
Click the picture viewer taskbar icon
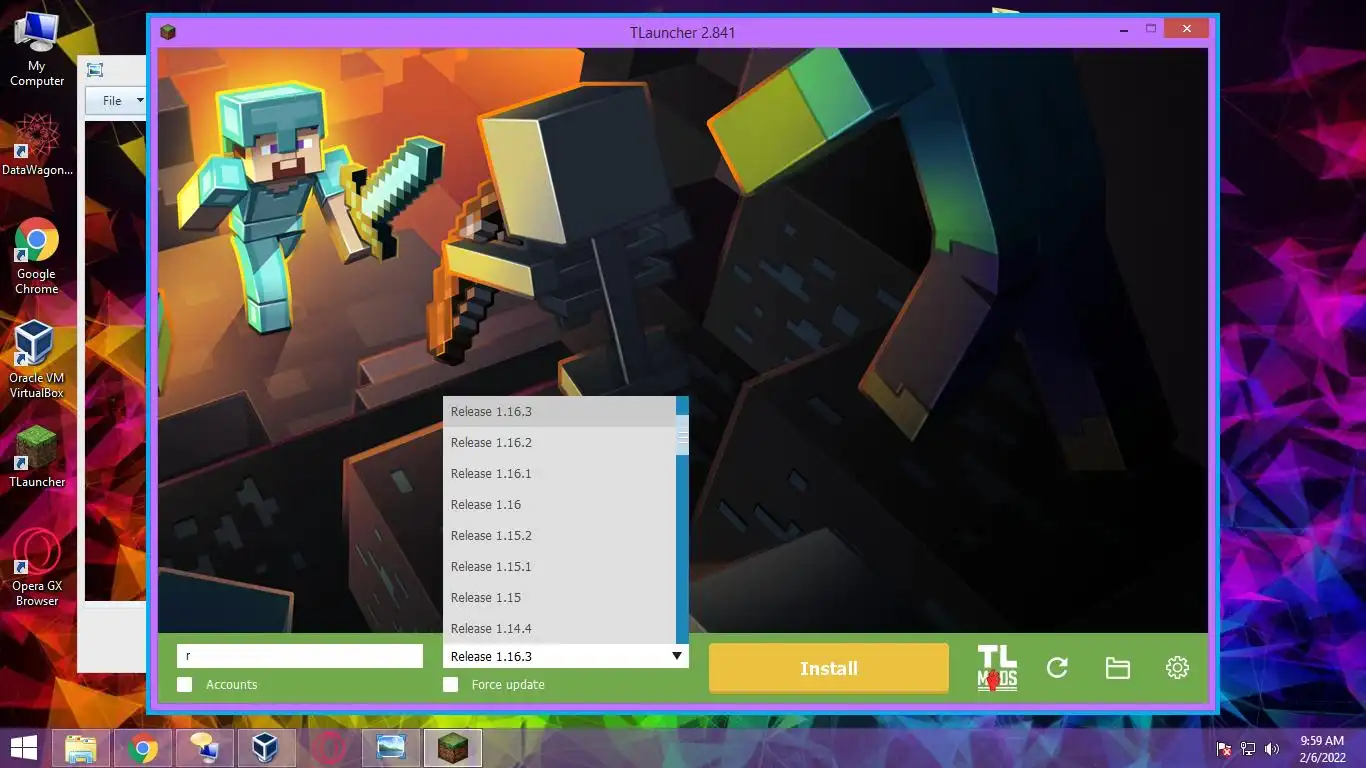coord(389,748)
